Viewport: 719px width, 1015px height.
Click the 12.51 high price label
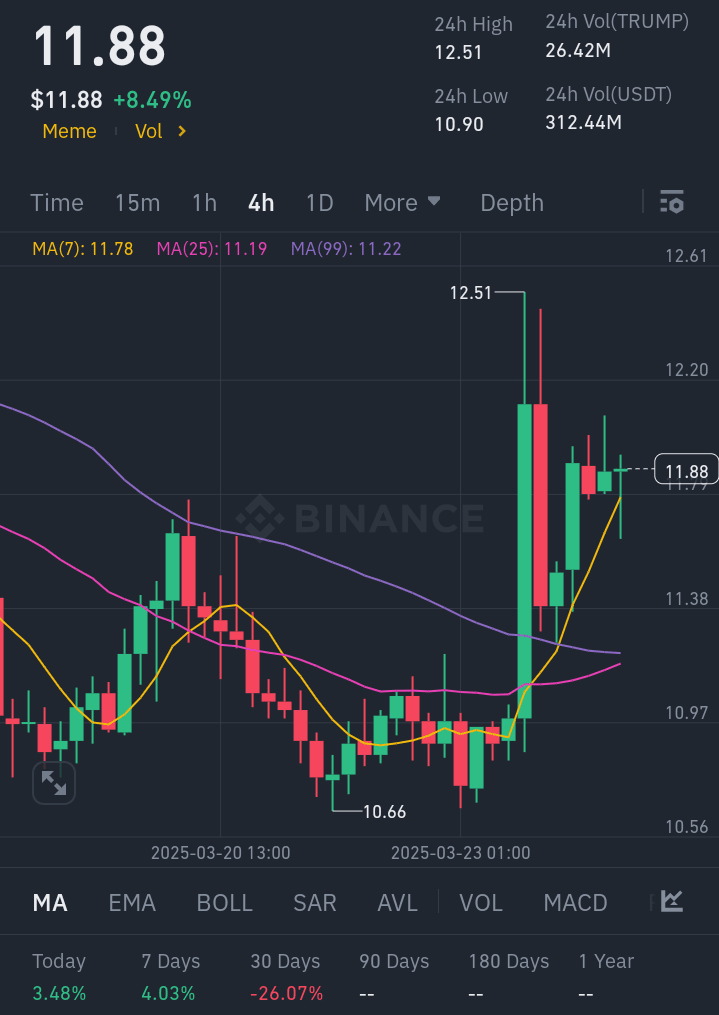click(471, 293)
